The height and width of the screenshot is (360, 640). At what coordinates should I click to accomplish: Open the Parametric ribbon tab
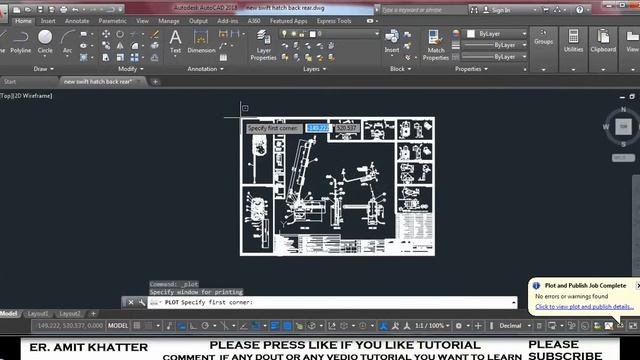click(112, 21)
